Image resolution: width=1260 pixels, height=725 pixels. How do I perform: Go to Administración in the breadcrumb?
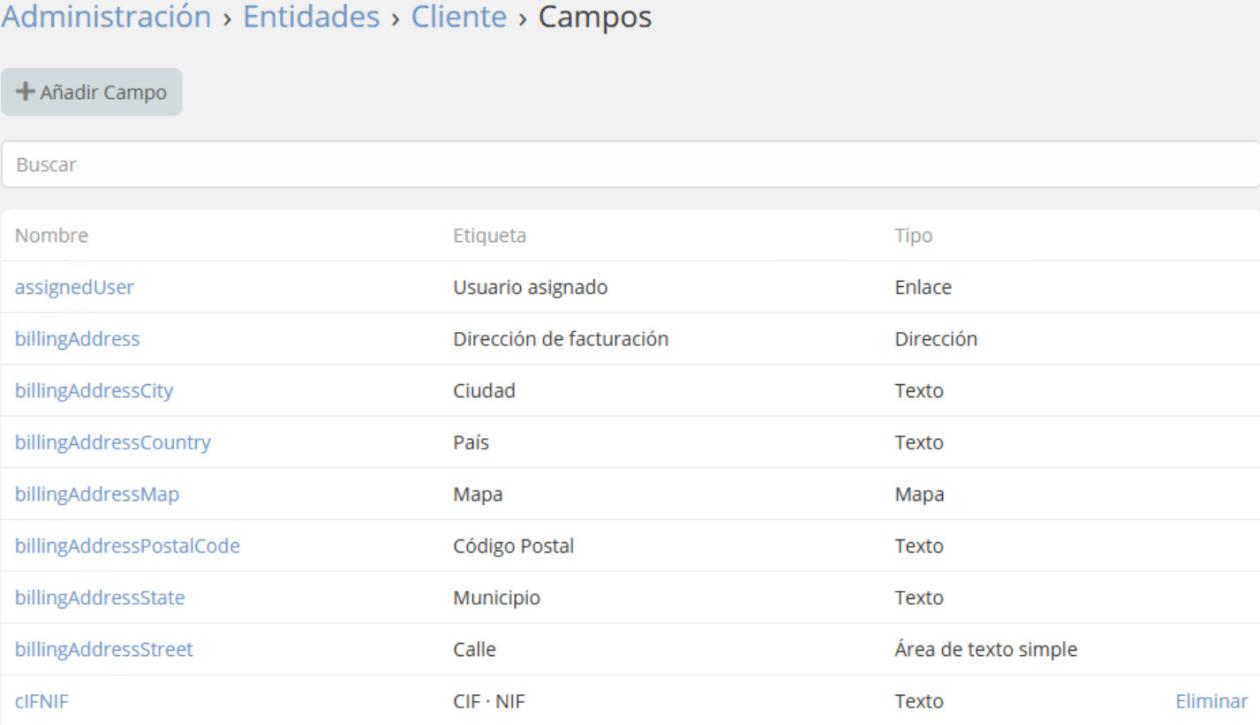[106, 17]
